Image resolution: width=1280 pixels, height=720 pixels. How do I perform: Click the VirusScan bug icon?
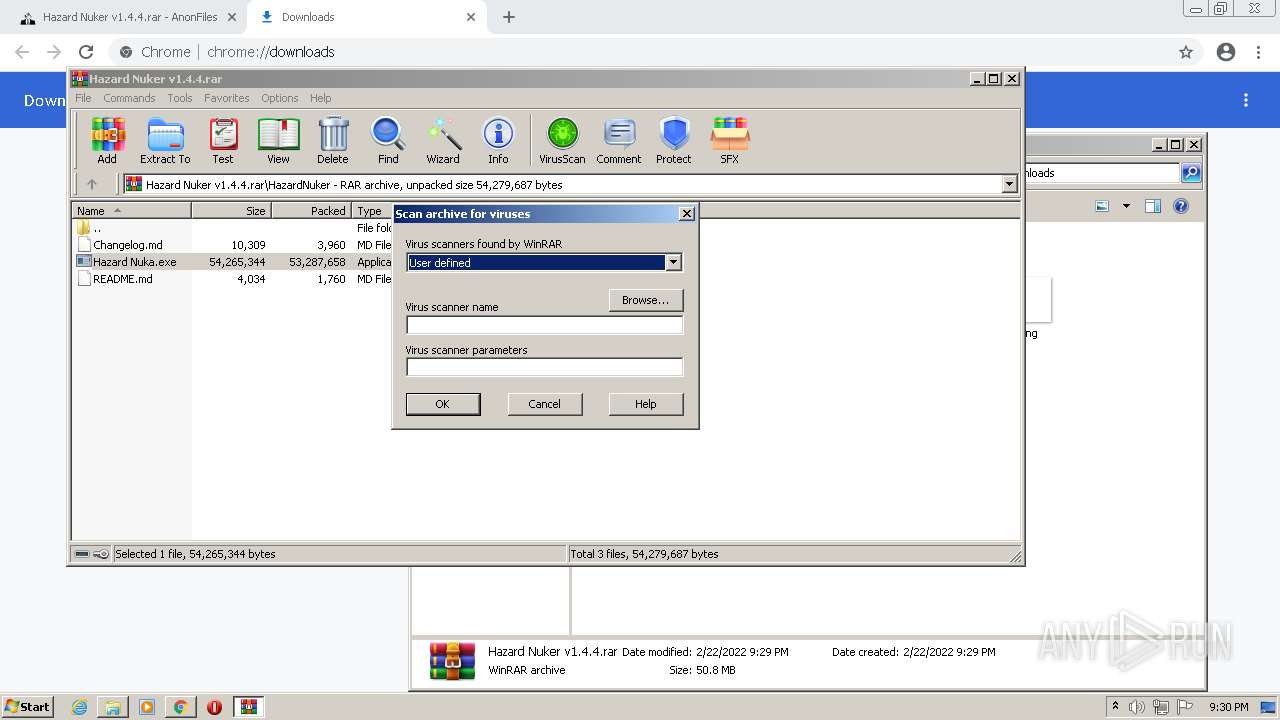(x=562, y=140)
